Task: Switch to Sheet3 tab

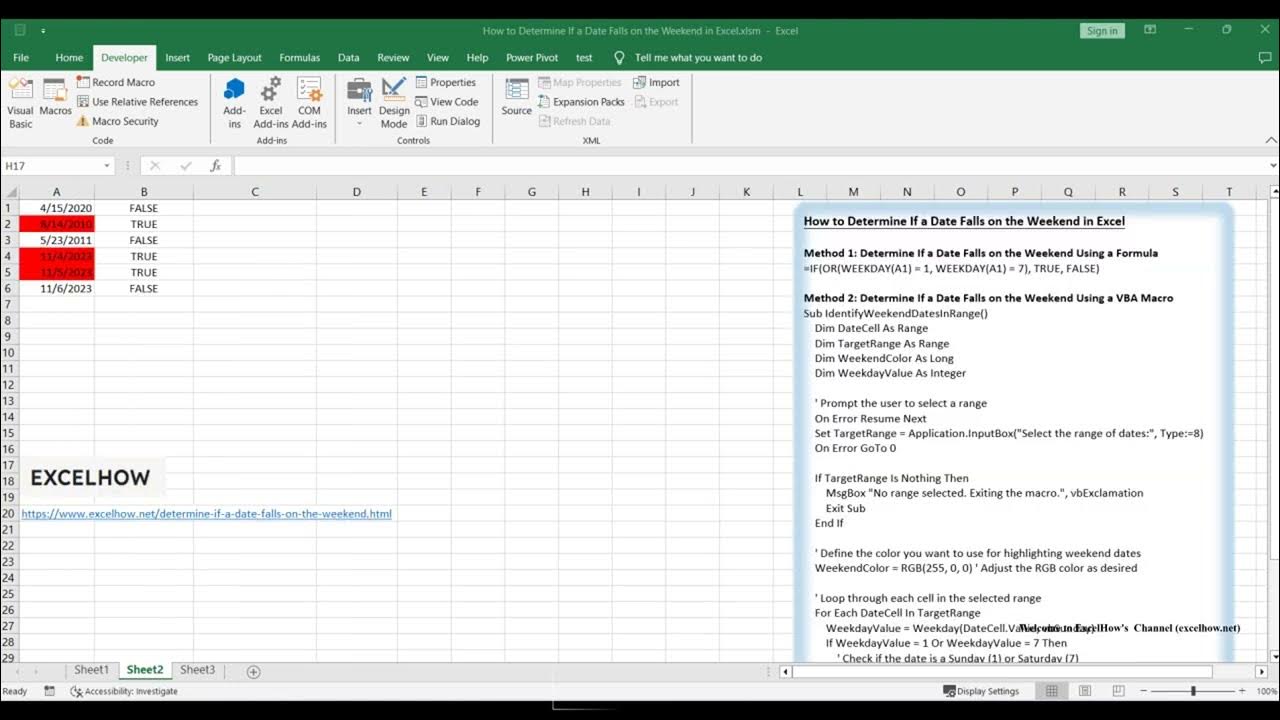Action: click(197, 670)
